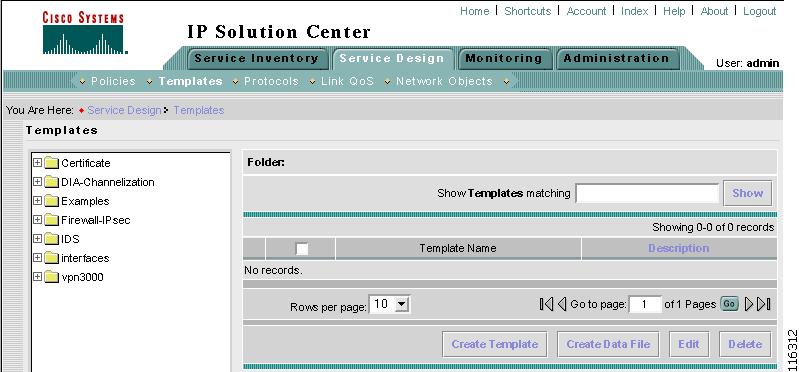Click the Cisco Systems logo
799x372 pixels.
click(84, 33)
